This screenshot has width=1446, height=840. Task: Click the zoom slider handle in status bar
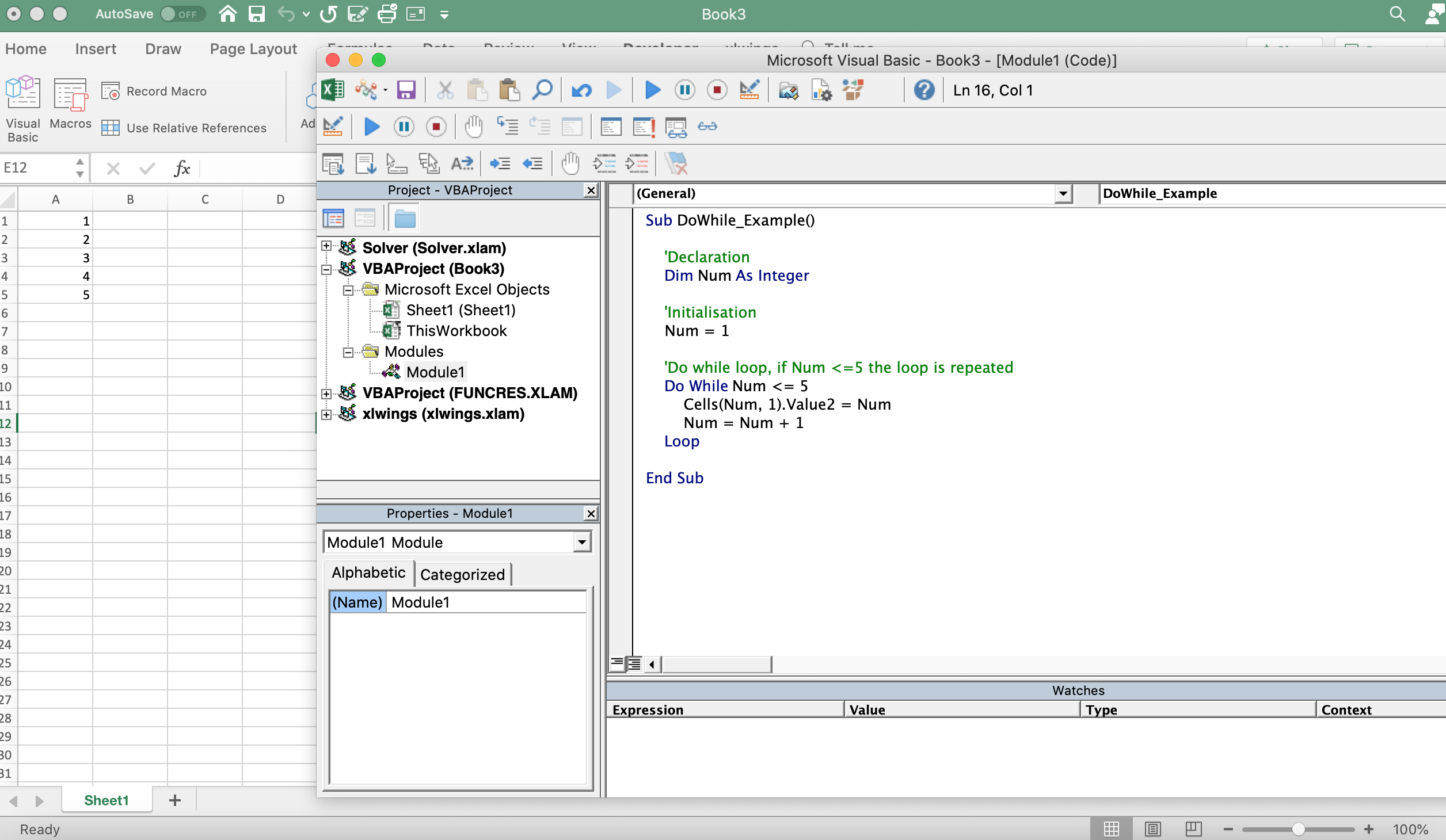coord(1298,829)
